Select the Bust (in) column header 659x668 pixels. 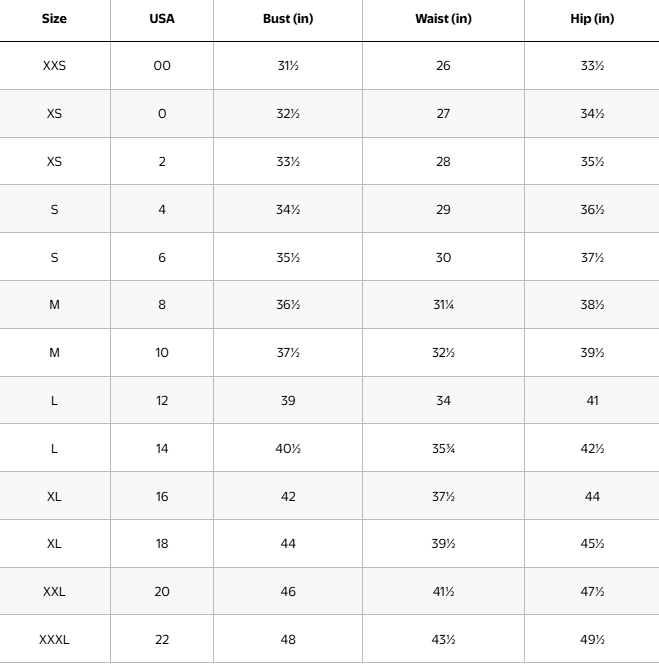click(288, 19)
